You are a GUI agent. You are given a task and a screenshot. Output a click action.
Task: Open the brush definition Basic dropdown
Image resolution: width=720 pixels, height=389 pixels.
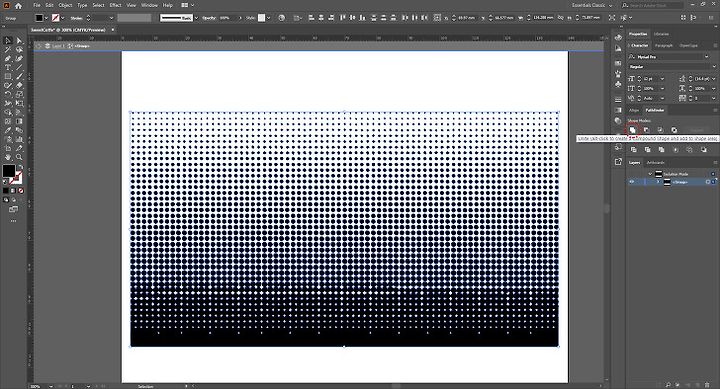click(197, 18)
